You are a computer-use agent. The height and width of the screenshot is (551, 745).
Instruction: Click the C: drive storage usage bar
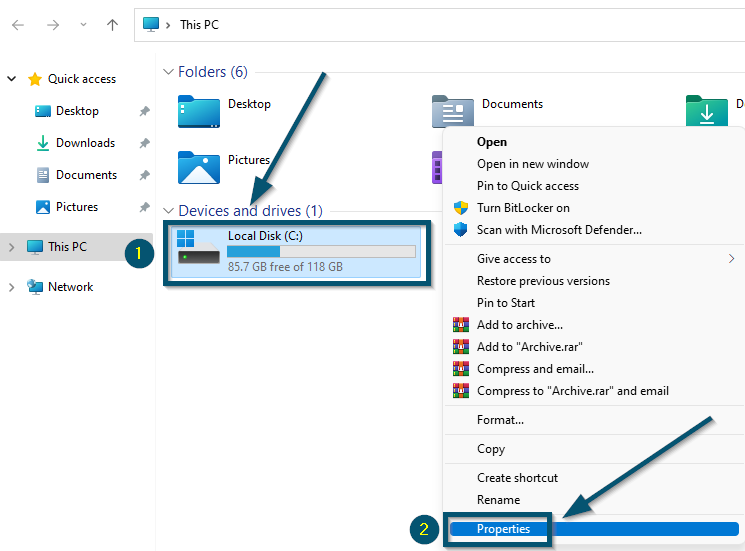point(321,251)
